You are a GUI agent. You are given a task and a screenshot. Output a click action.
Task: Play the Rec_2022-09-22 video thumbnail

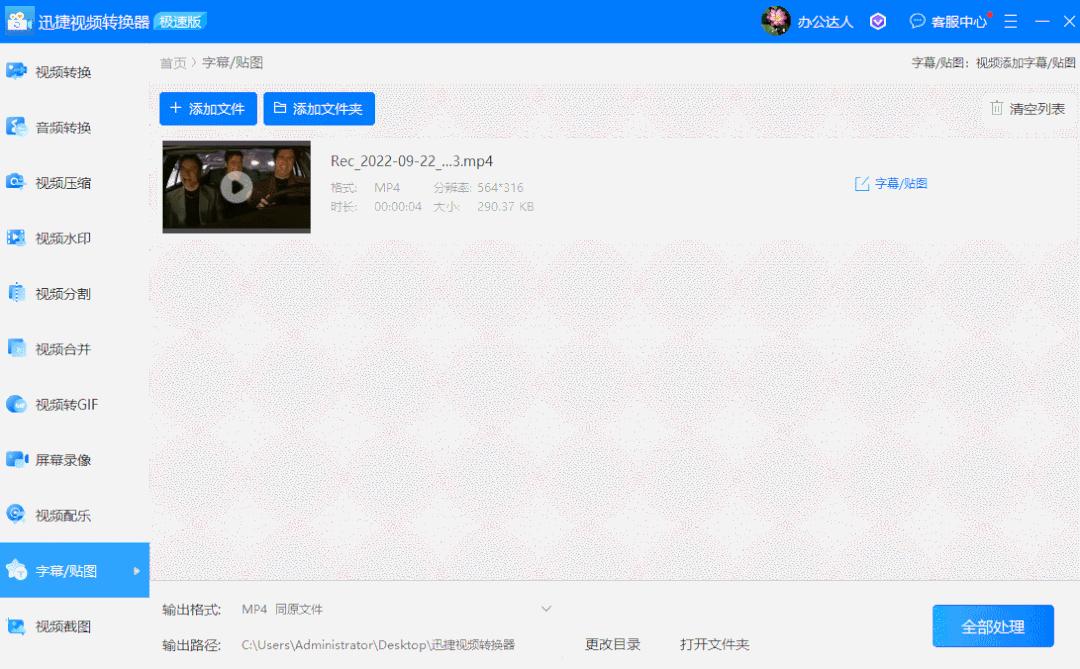pyautogui.click(x=235, y=186)
